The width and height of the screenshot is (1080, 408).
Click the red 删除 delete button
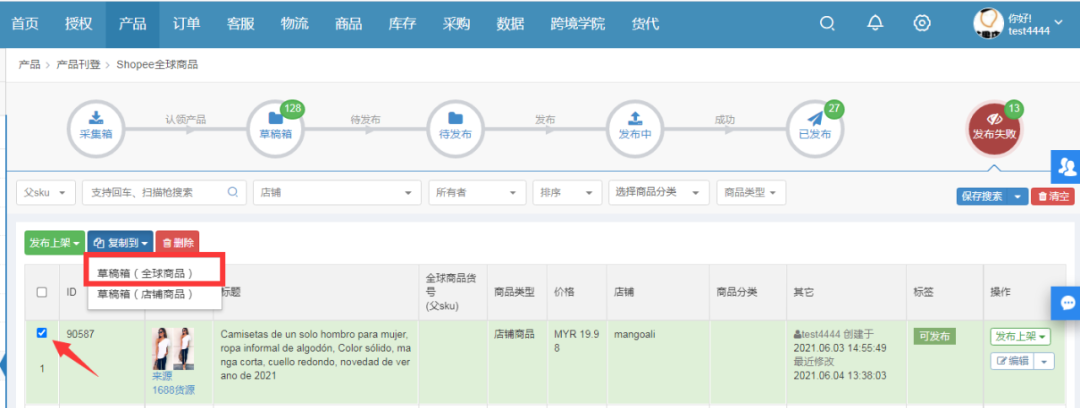pos(177,242)
